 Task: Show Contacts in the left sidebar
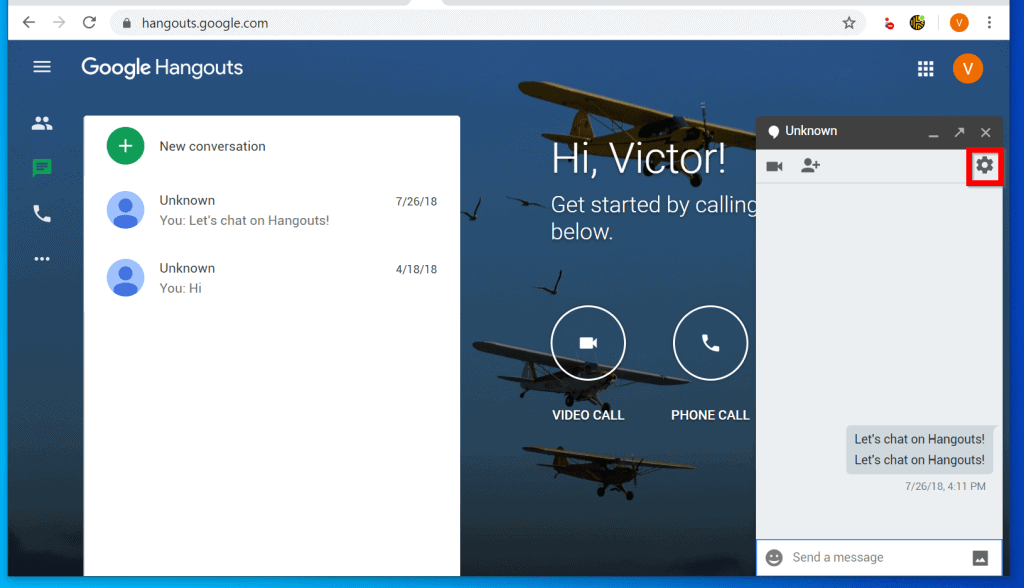tap(42, 123)
